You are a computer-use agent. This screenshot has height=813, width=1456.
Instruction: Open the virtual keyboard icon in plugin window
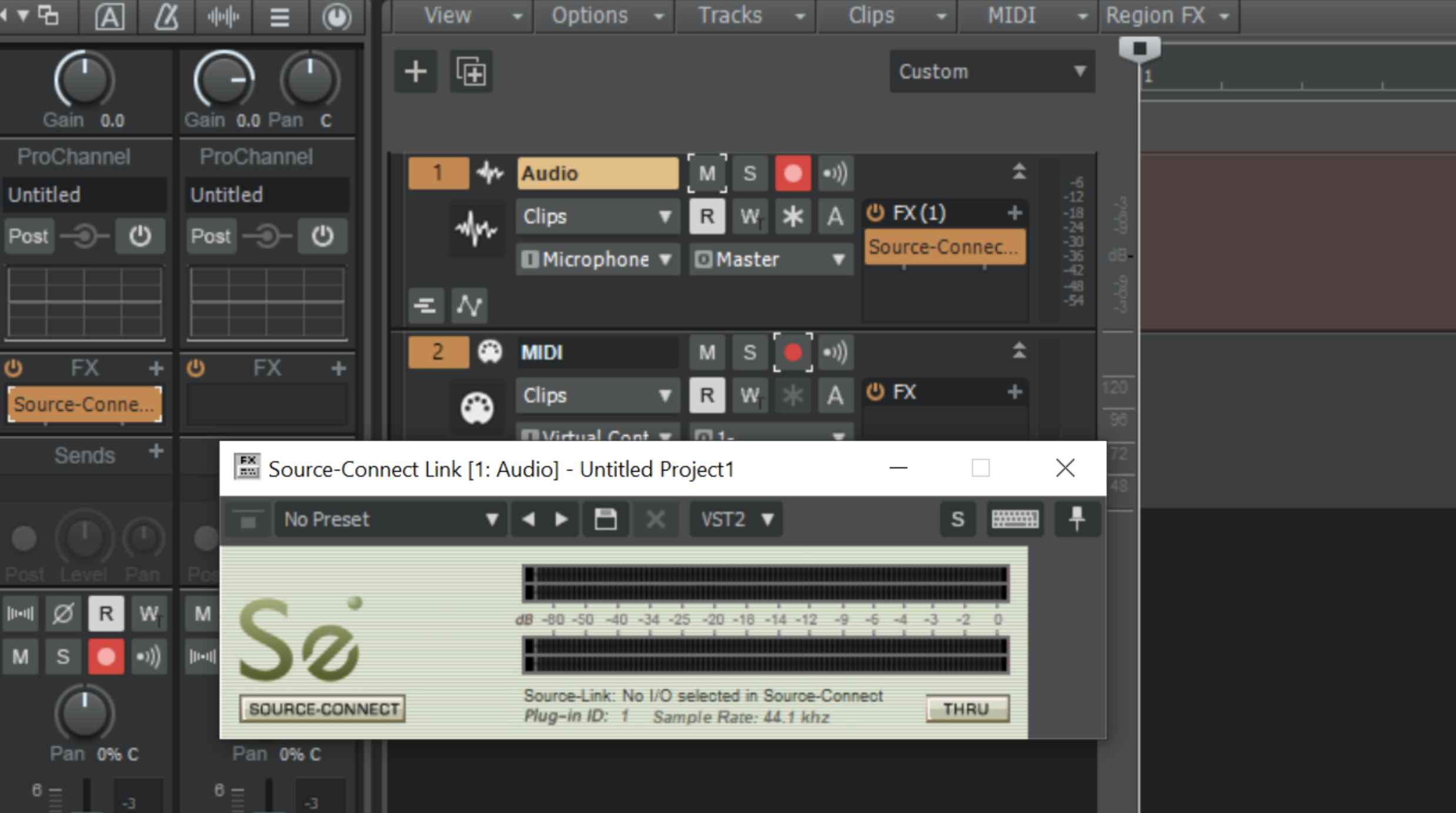(x=1015, y=519)
